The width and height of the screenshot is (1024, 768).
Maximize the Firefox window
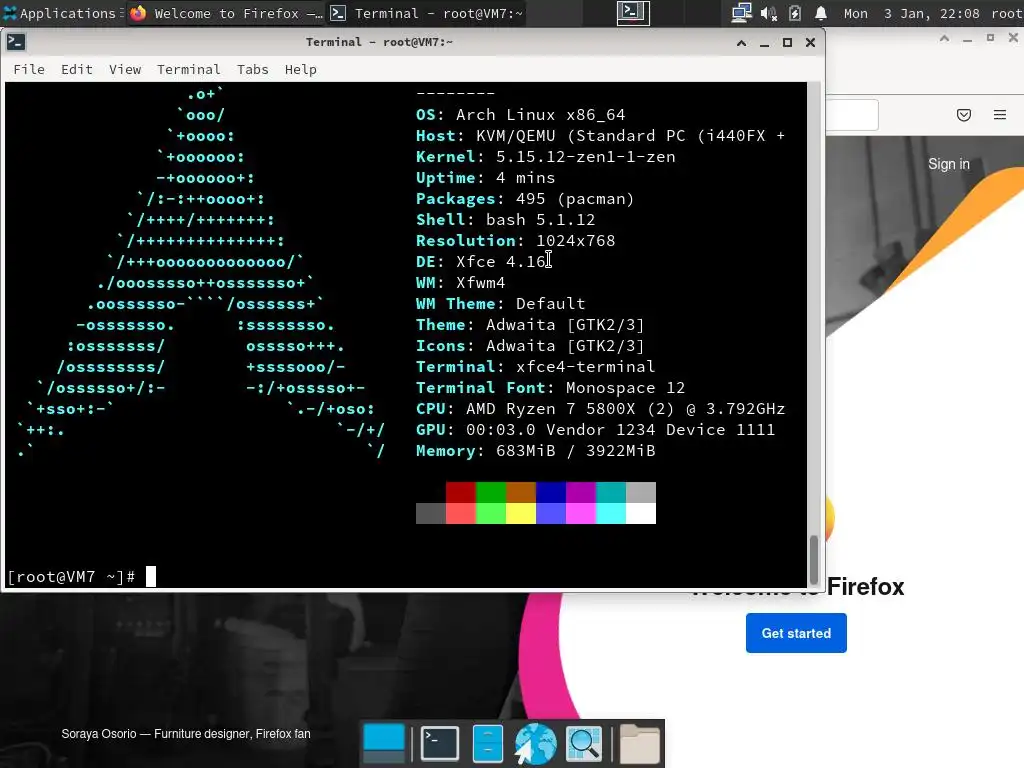coord(990,39)
